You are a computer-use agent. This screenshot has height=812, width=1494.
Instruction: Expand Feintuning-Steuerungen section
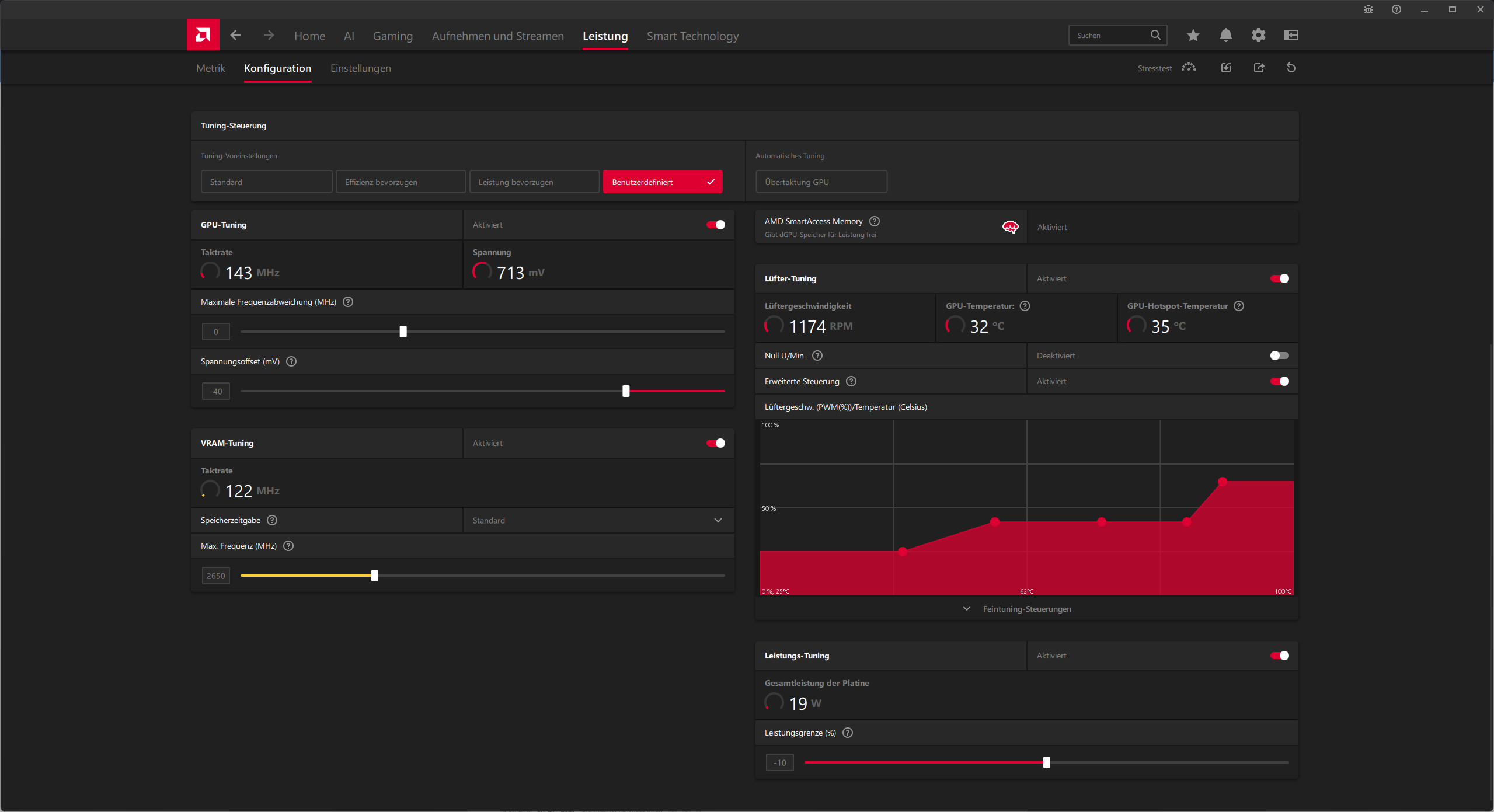[x=1026, y=609]
